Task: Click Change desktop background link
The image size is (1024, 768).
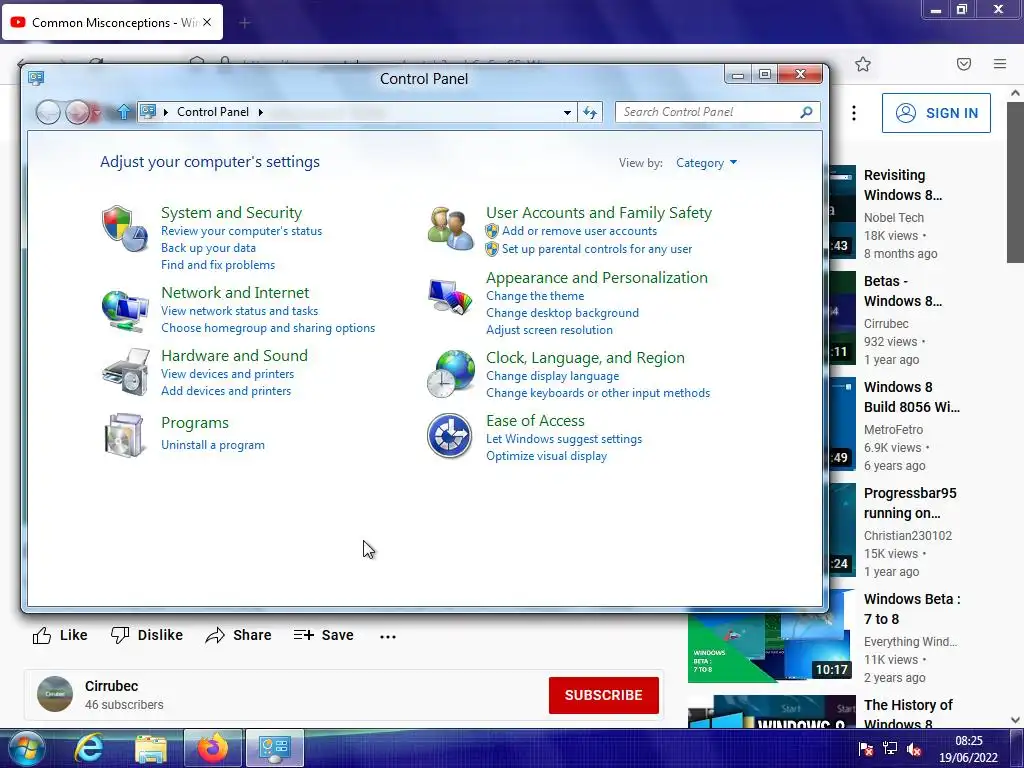Action: tap(562, 313)
